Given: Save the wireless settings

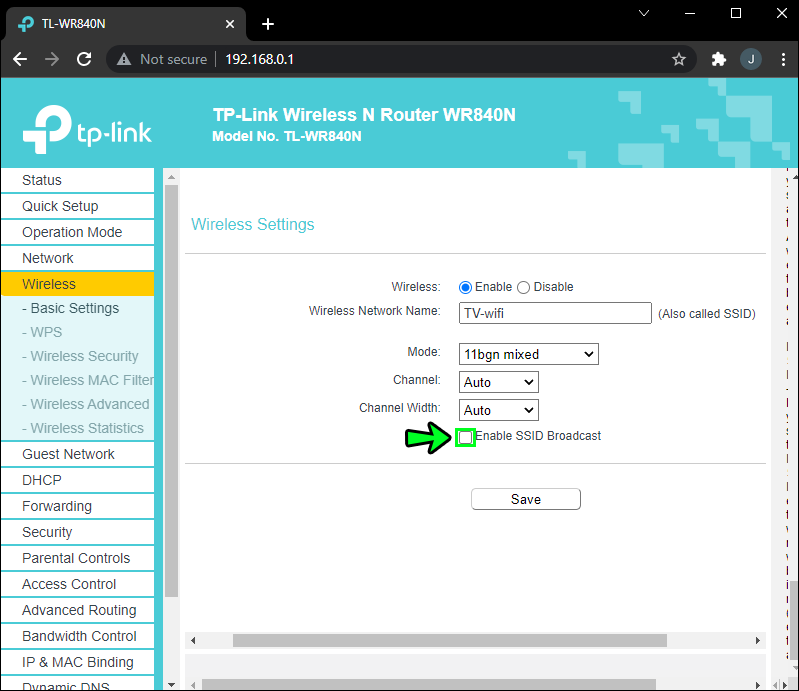Looking at the screenshot, I should 526,499.
